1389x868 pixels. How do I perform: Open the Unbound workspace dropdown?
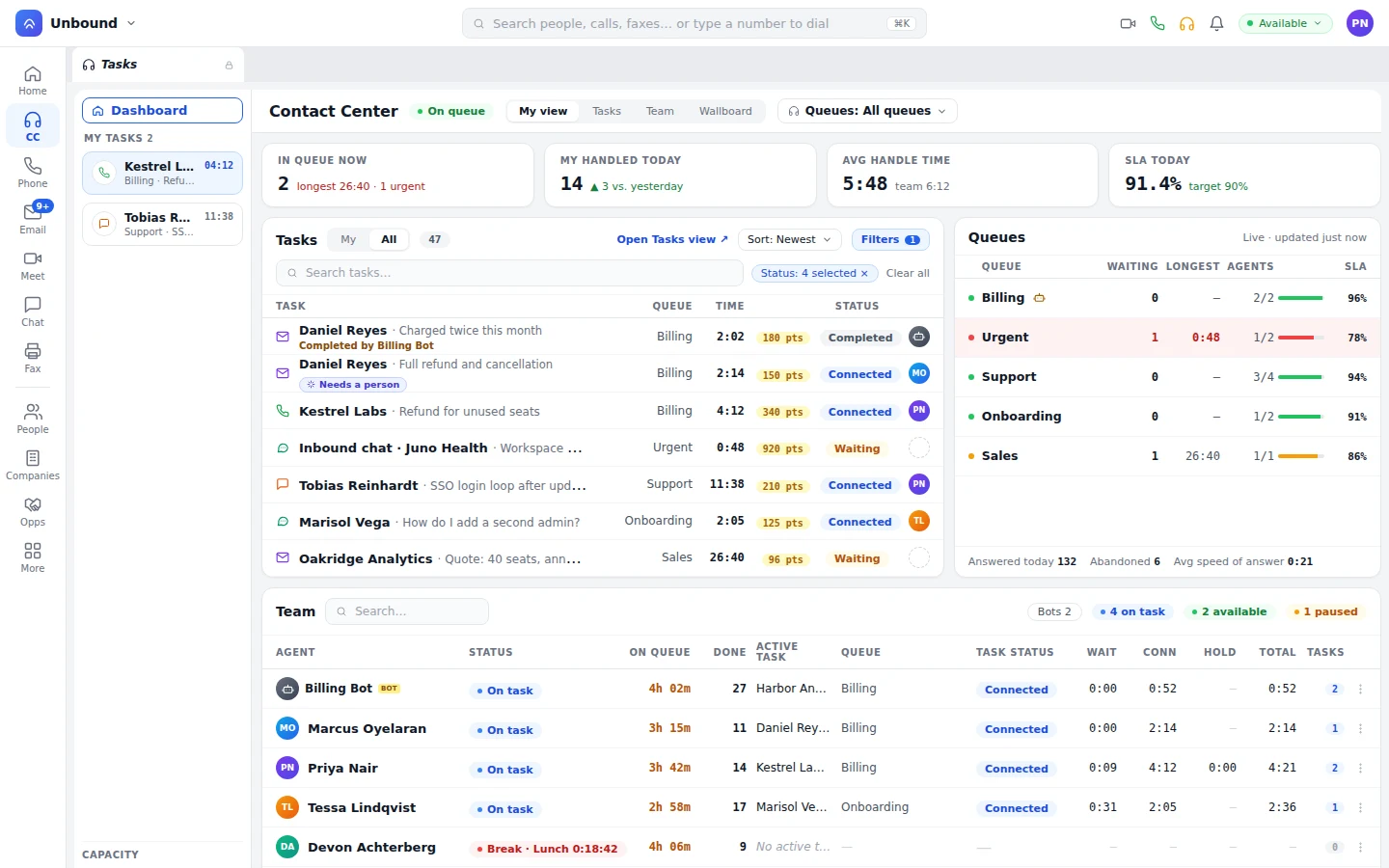[76, 23]
